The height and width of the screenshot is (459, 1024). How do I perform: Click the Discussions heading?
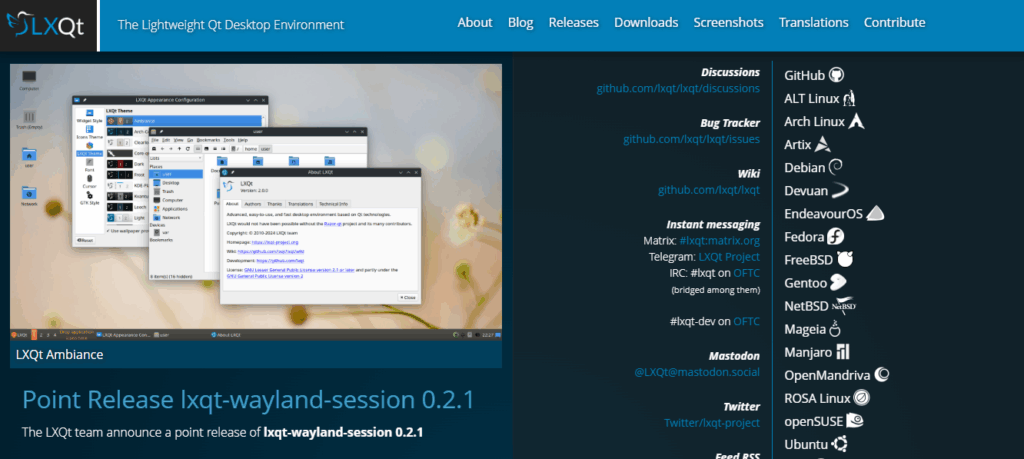coord(731,72)
